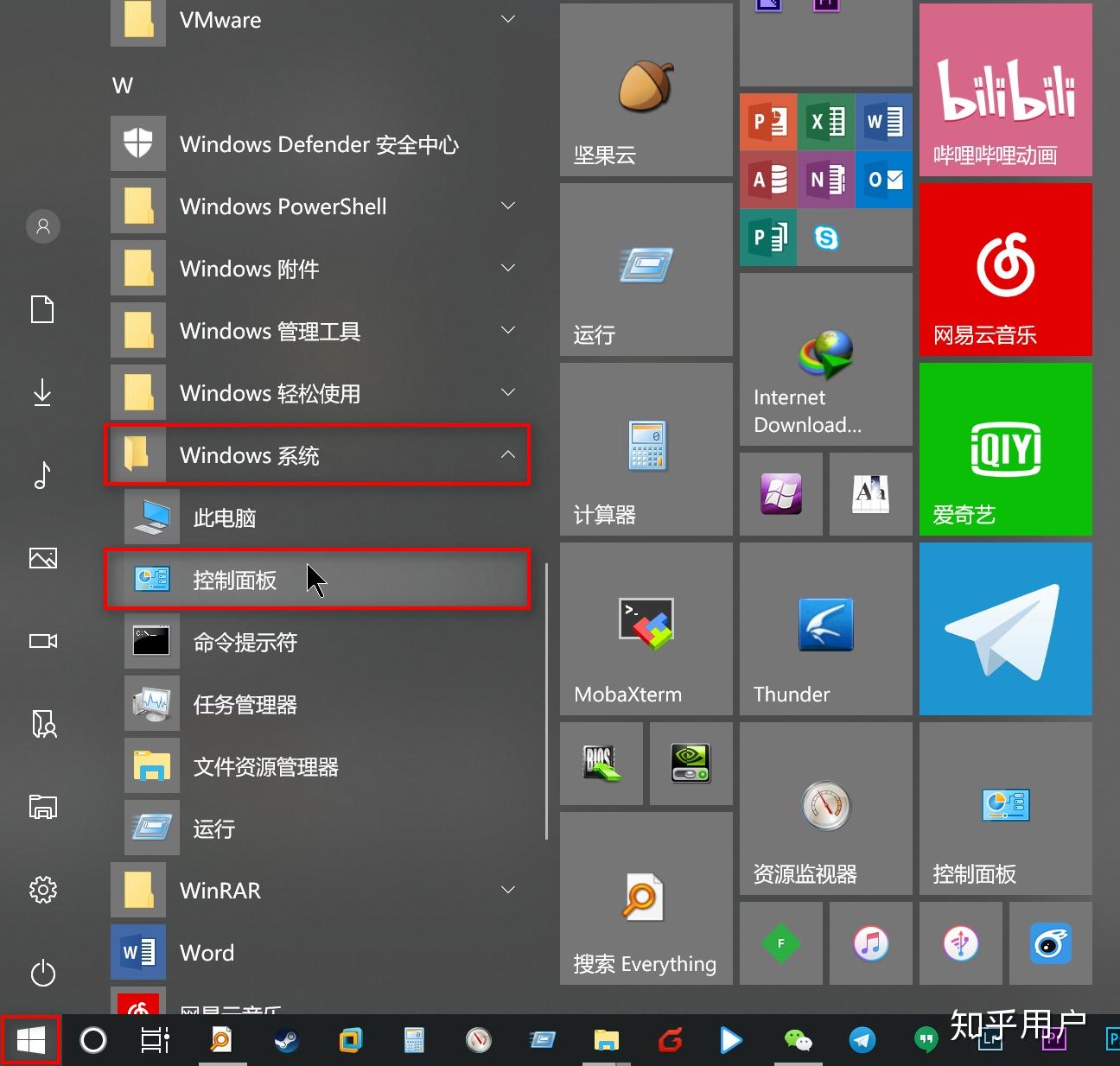
Task: Open Pictures from the left rail
Action: point(43,558)
